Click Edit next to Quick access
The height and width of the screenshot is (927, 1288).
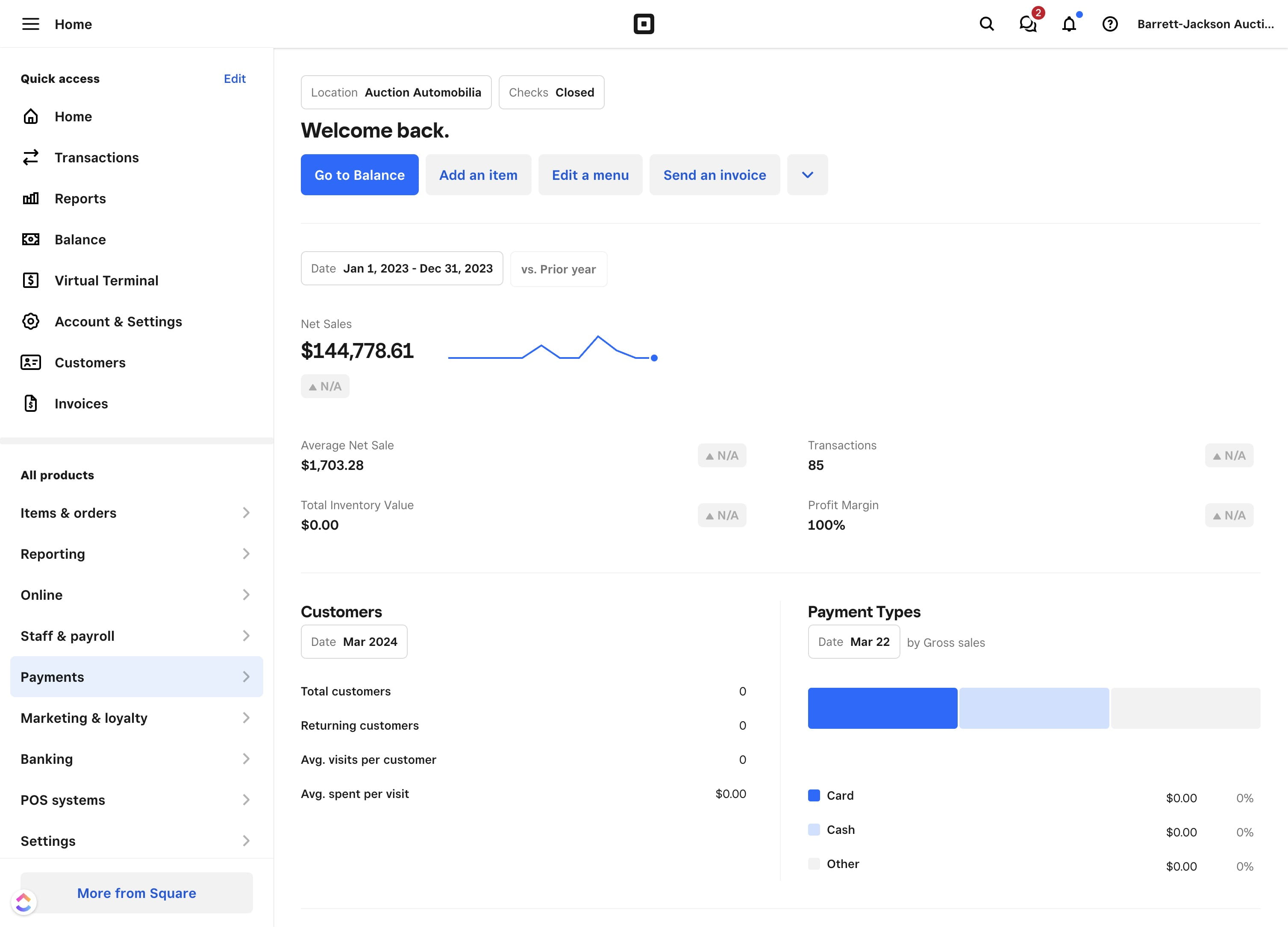pos(235,79)
